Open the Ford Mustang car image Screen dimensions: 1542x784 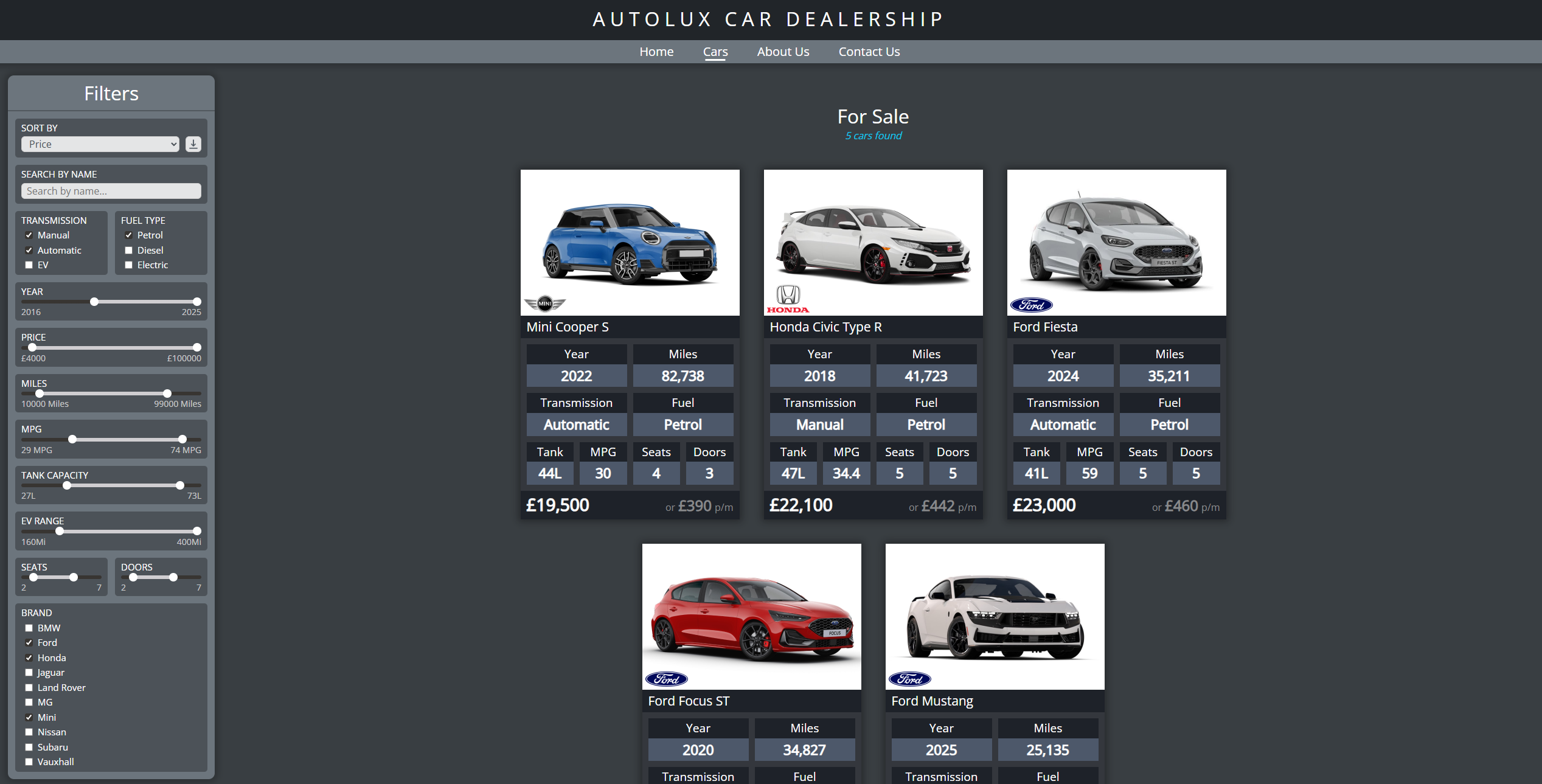pos(995,617)
